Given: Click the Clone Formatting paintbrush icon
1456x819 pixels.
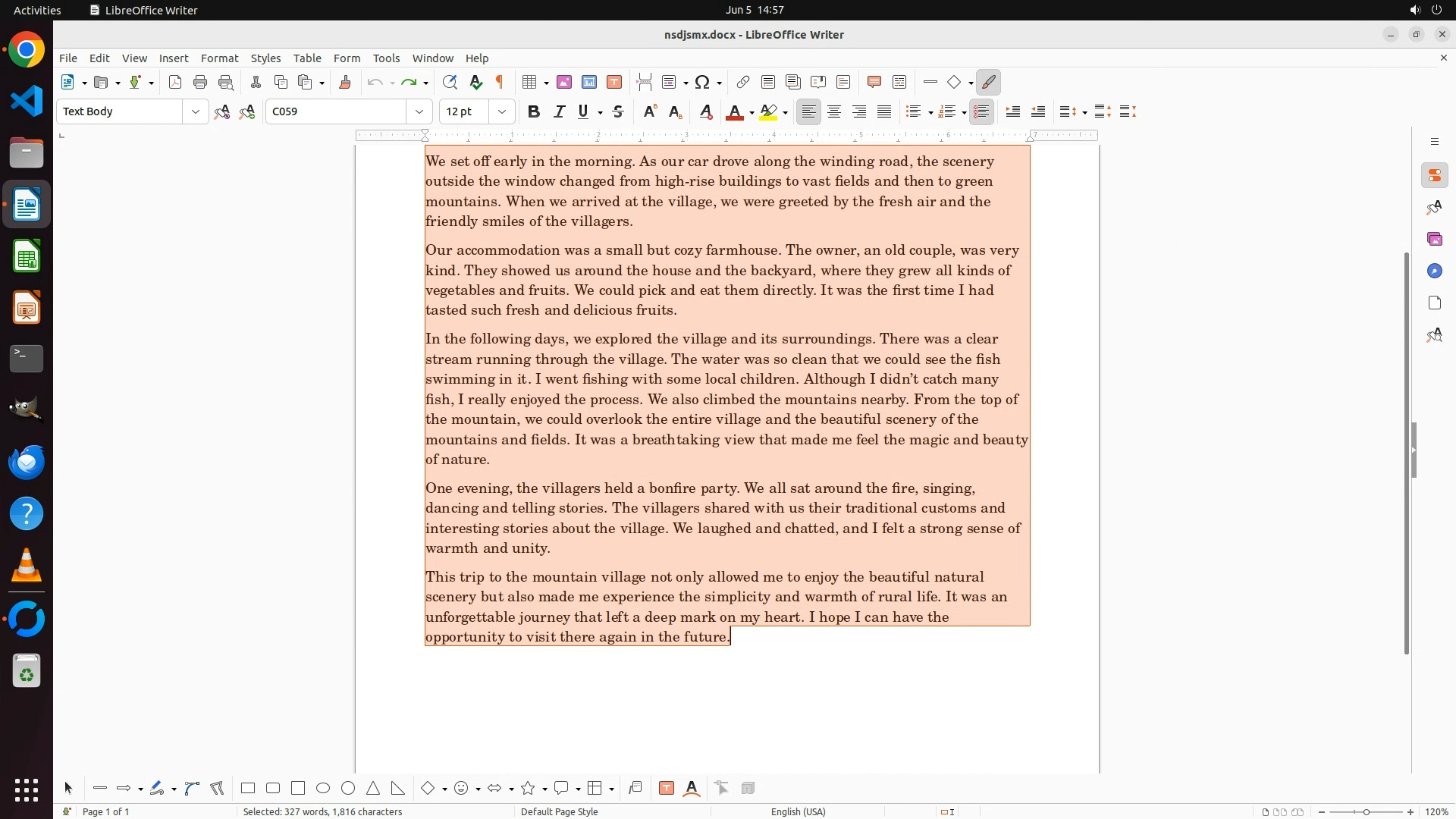Looking at the screenshot, I should coord(345,83).
